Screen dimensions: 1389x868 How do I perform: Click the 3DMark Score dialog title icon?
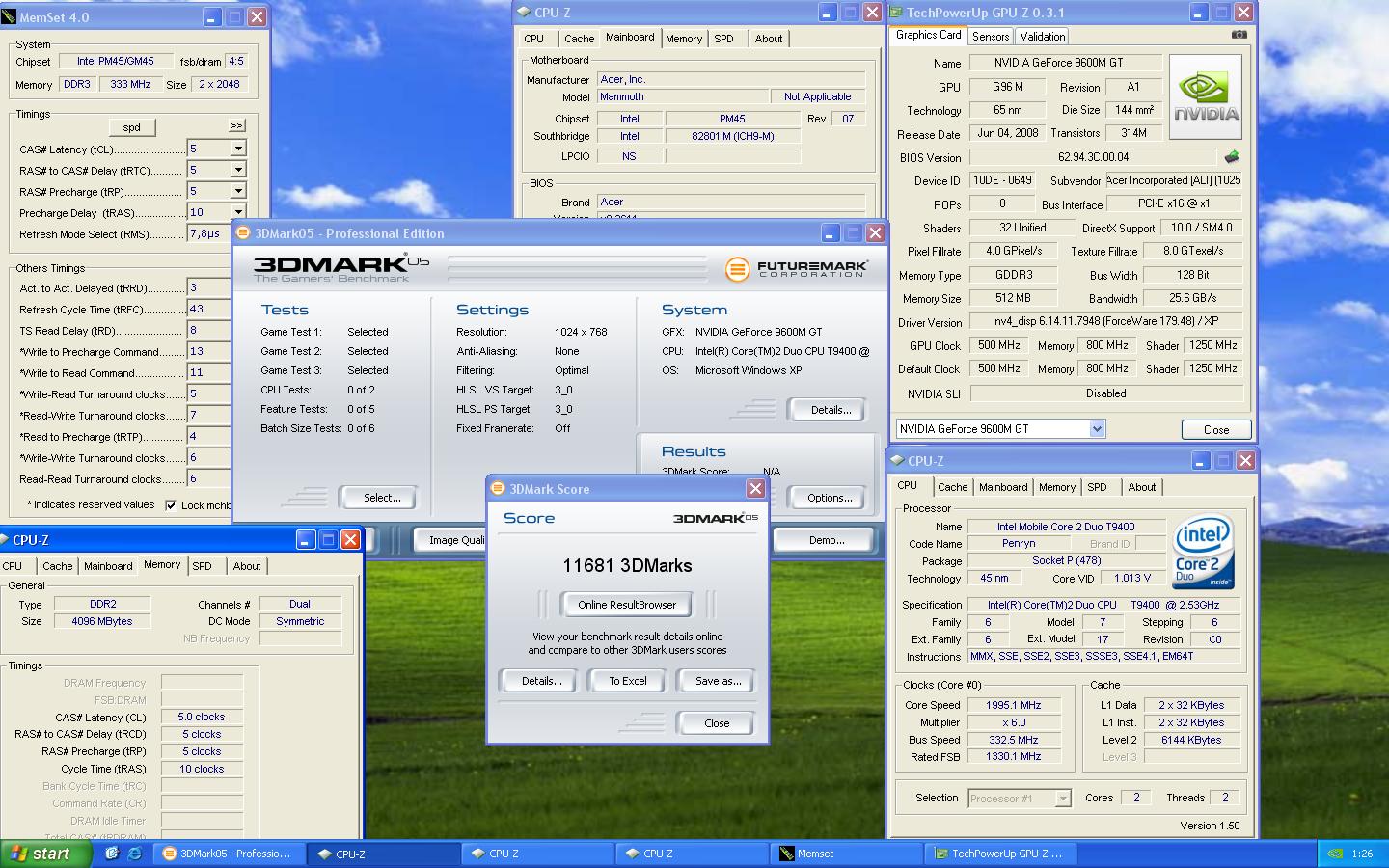coord(498,488)
